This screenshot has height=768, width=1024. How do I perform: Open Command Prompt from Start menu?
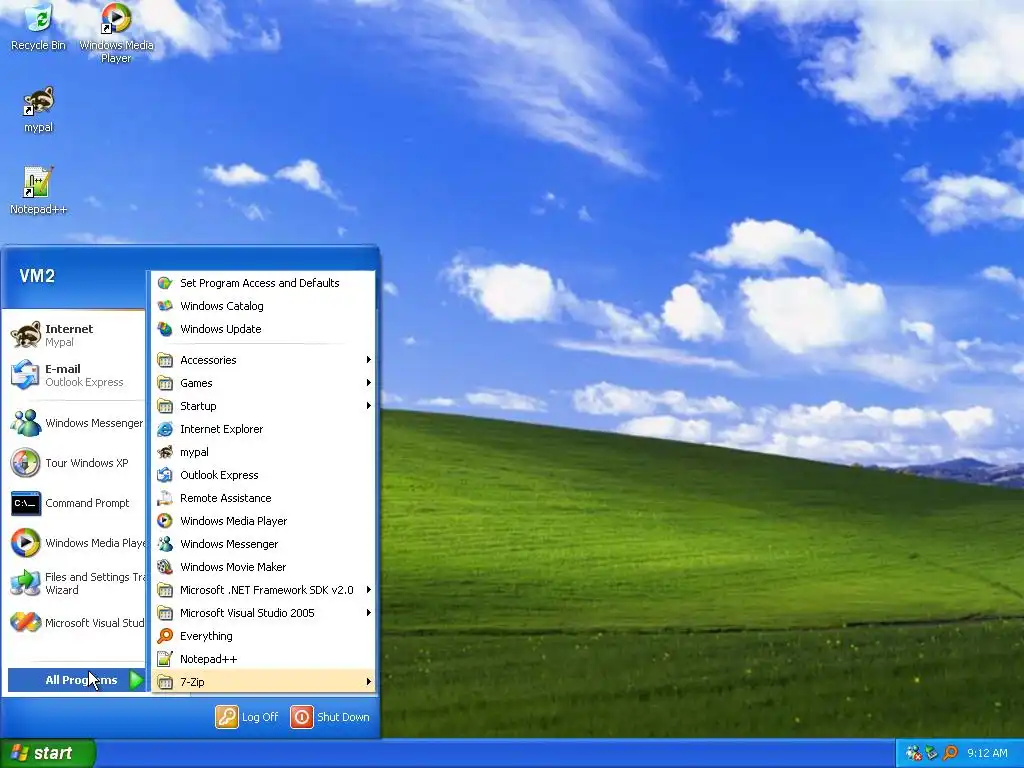pos(76,503)
